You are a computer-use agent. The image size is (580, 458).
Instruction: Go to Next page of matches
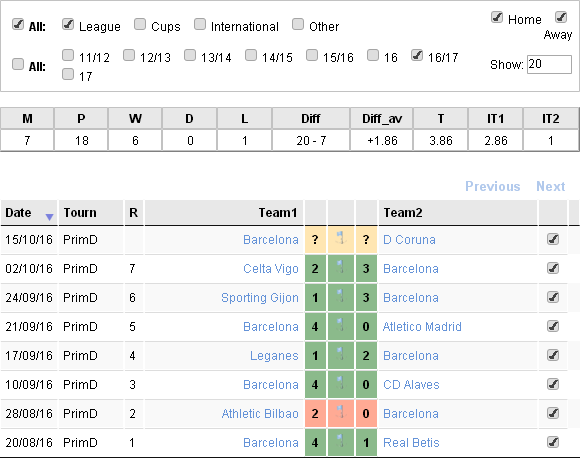tap(551, 186)
